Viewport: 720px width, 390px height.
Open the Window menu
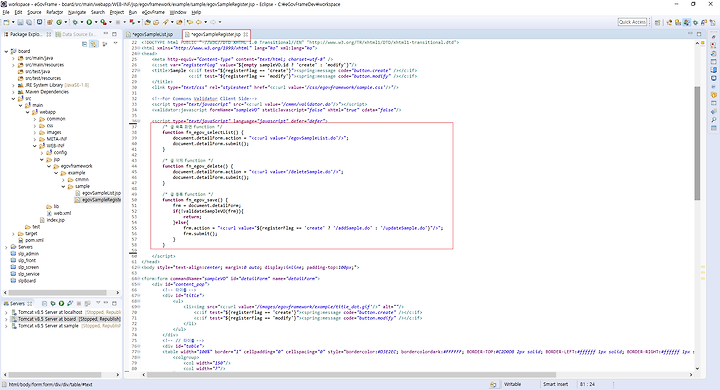178,12
